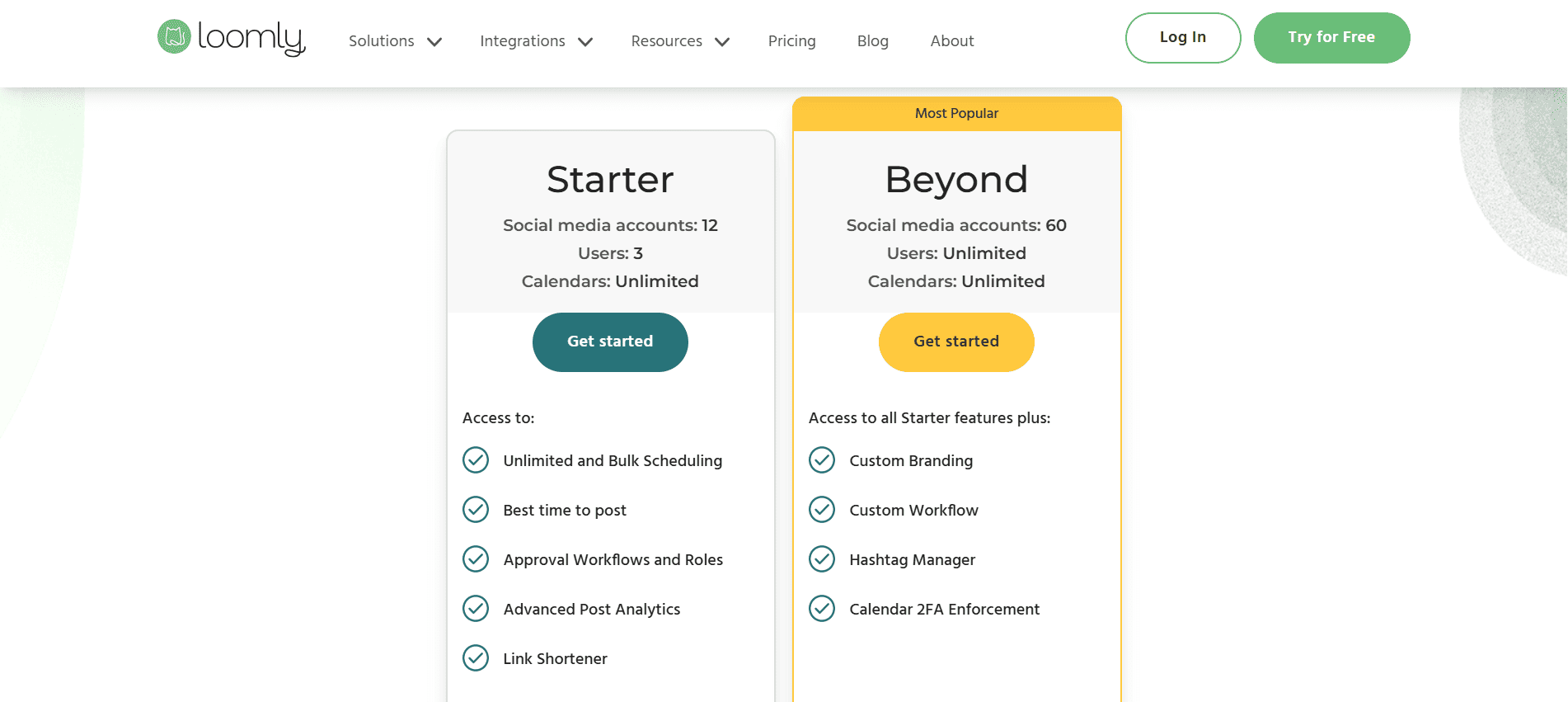
Task: Click the checkmark beside Advanced Post Analytics
Action: (x=476, y=609)
